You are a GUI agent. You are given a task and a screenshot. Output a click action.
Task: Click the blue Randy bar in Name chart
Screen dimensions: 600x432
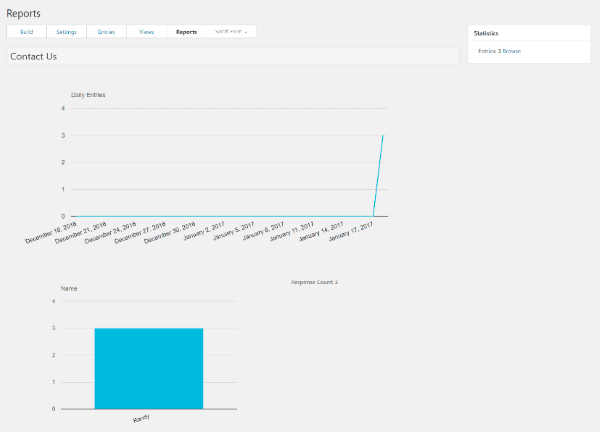click(x=148, y=367)
